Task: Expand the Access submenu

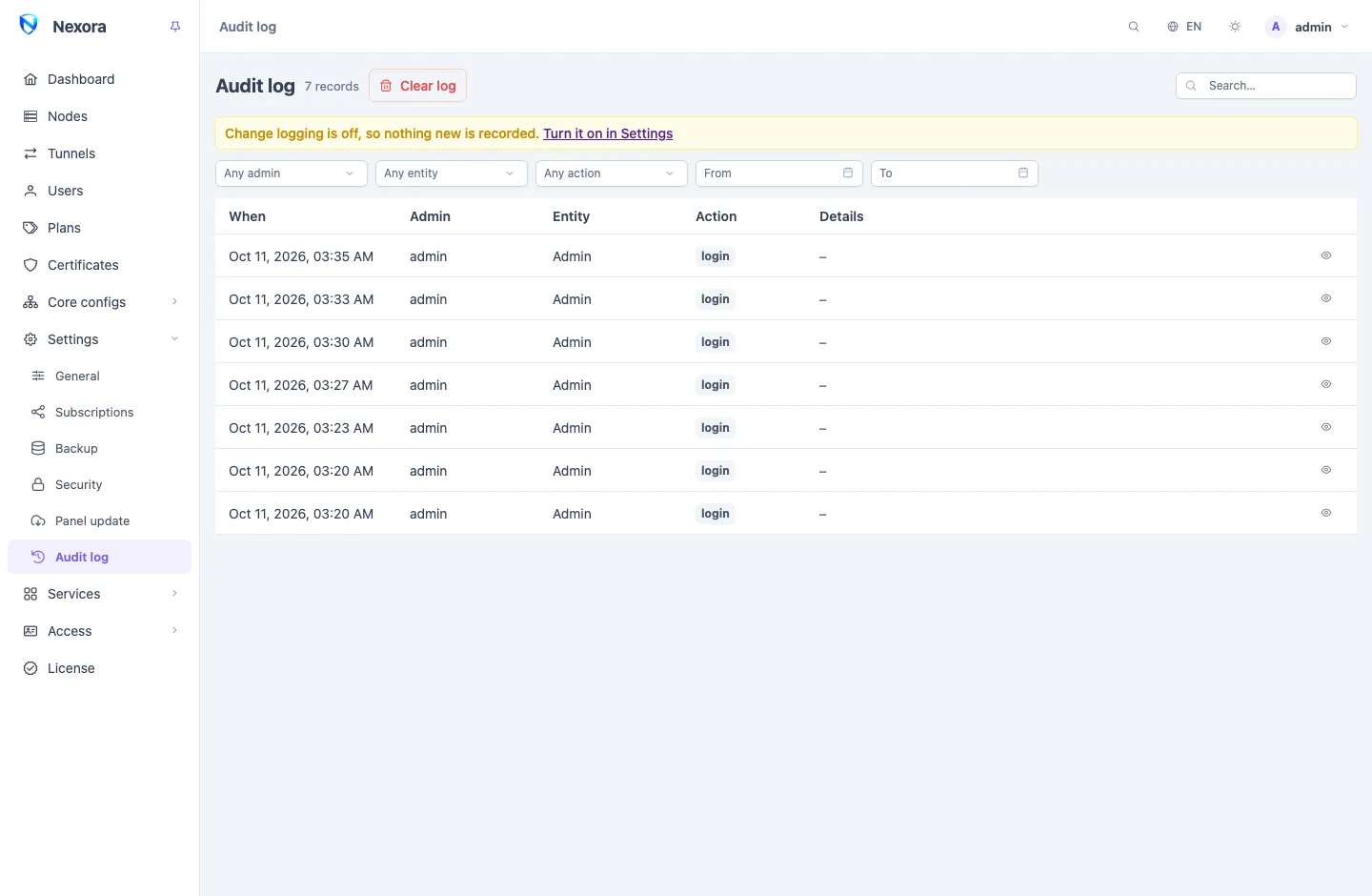Action: 100,631
